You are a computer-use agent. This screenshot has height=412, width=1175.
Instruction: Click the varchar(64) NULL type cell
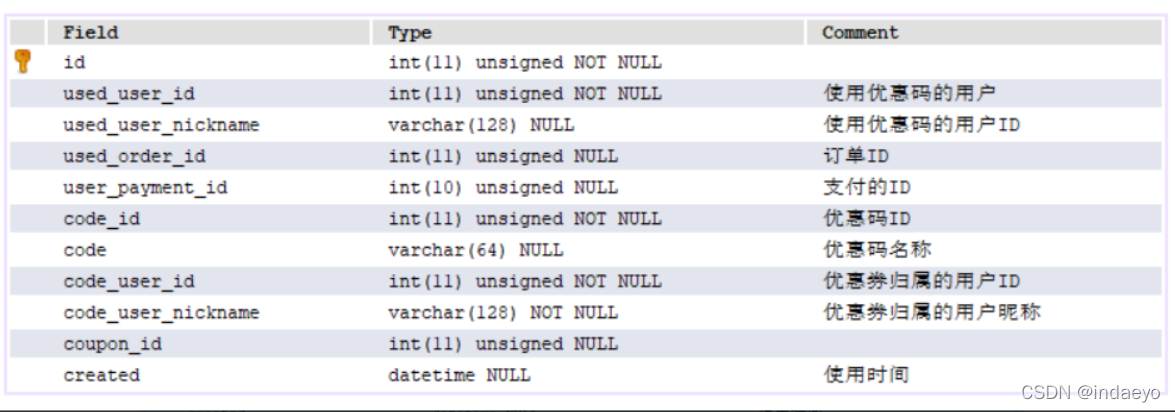tap(475, 250)
